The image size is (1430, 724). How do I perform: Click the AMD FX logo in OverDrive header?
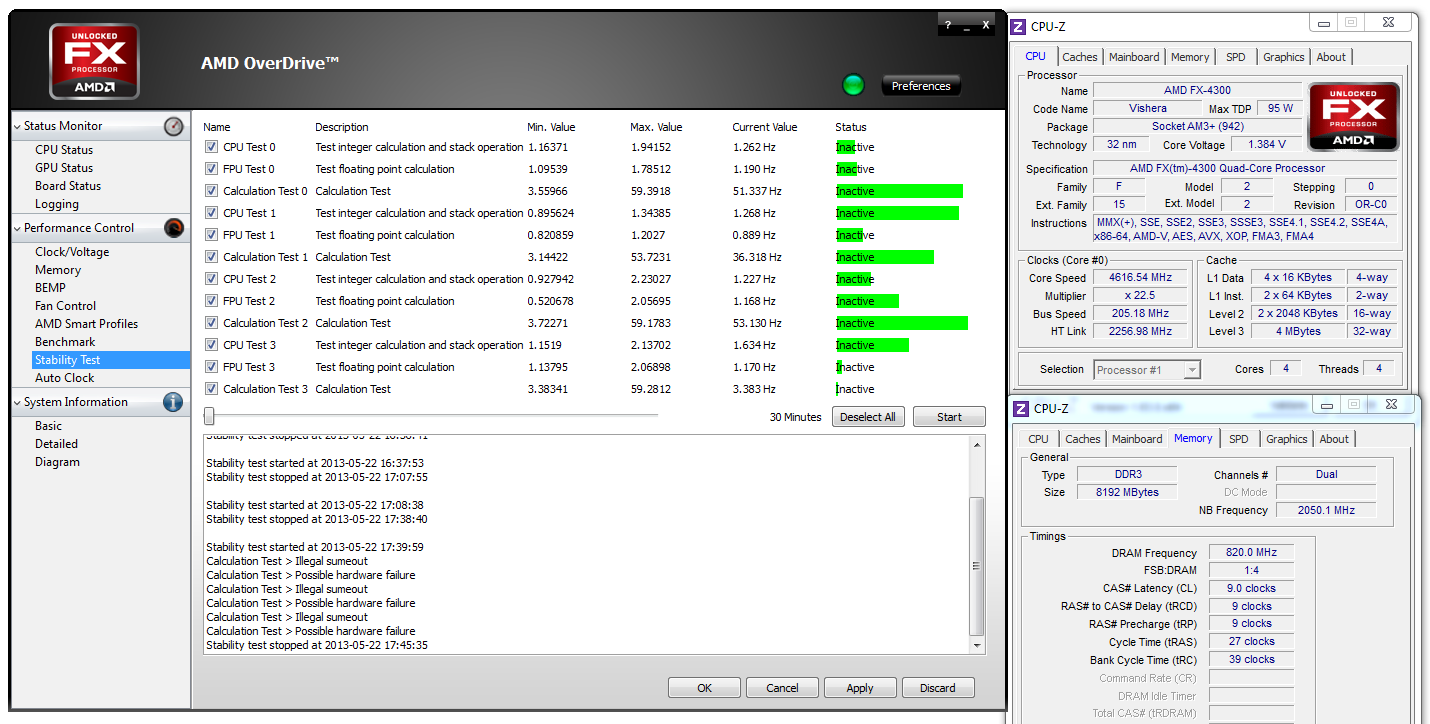coord(94,62)
